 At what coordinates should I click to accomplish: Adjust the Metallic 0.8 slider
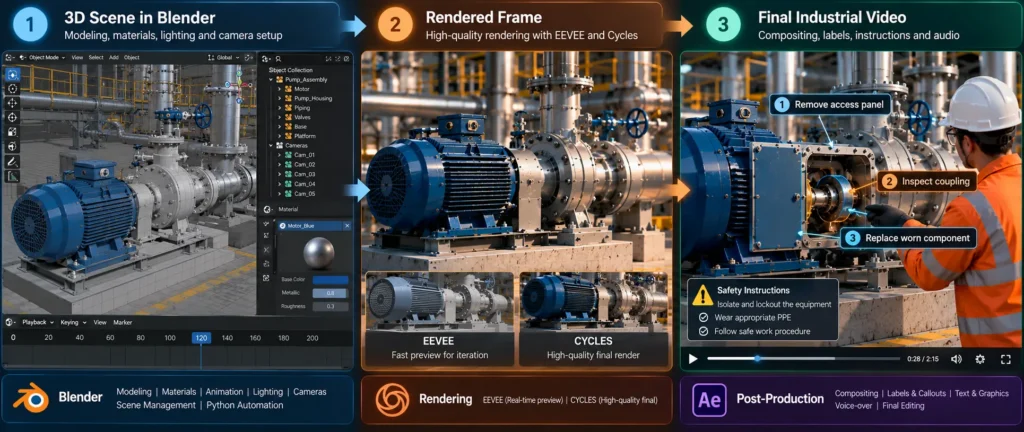[x=330, y=293]
